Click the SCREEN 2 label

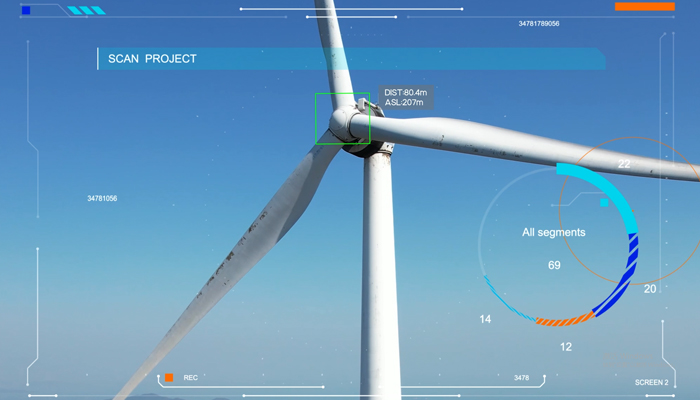651,382
